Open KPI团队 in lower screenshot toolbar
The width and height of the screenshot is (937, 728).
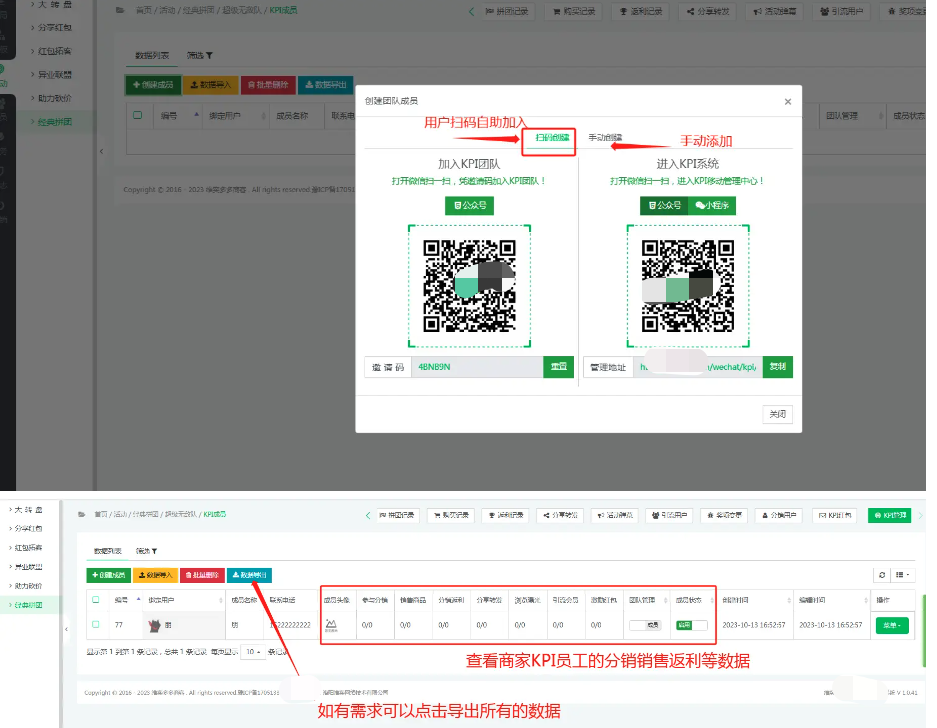click(834, 515)
